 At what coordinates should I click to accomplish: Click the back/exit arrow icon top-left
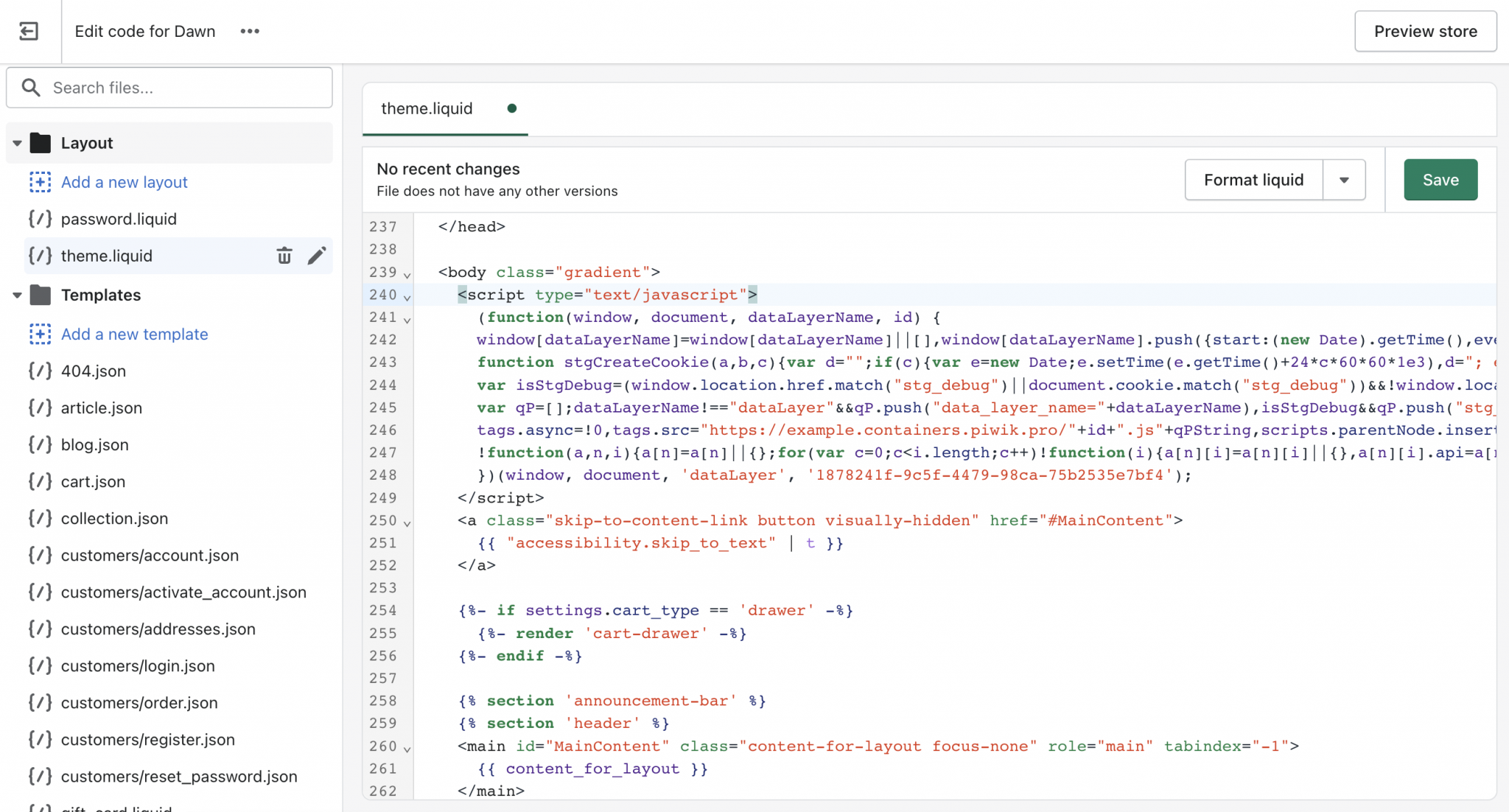29,31
